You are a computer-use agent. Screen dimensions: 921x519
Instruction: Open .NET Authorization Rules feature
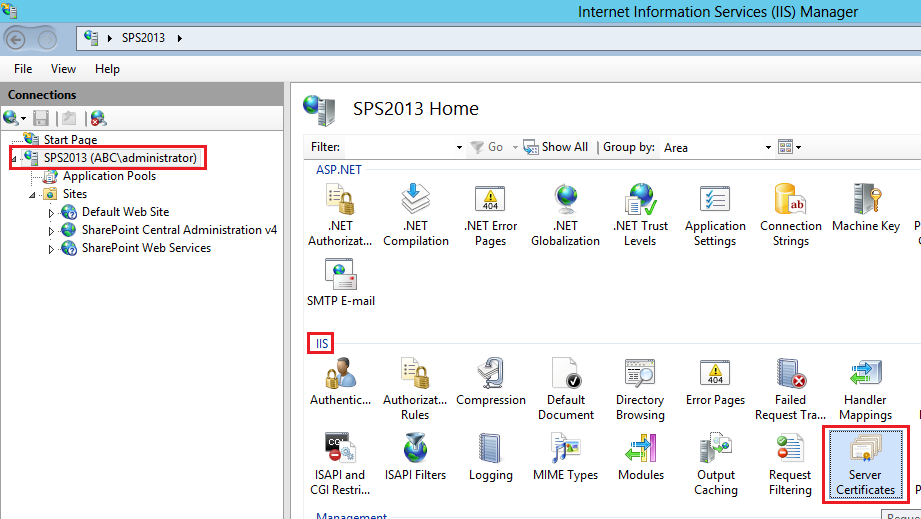[340, 215]
